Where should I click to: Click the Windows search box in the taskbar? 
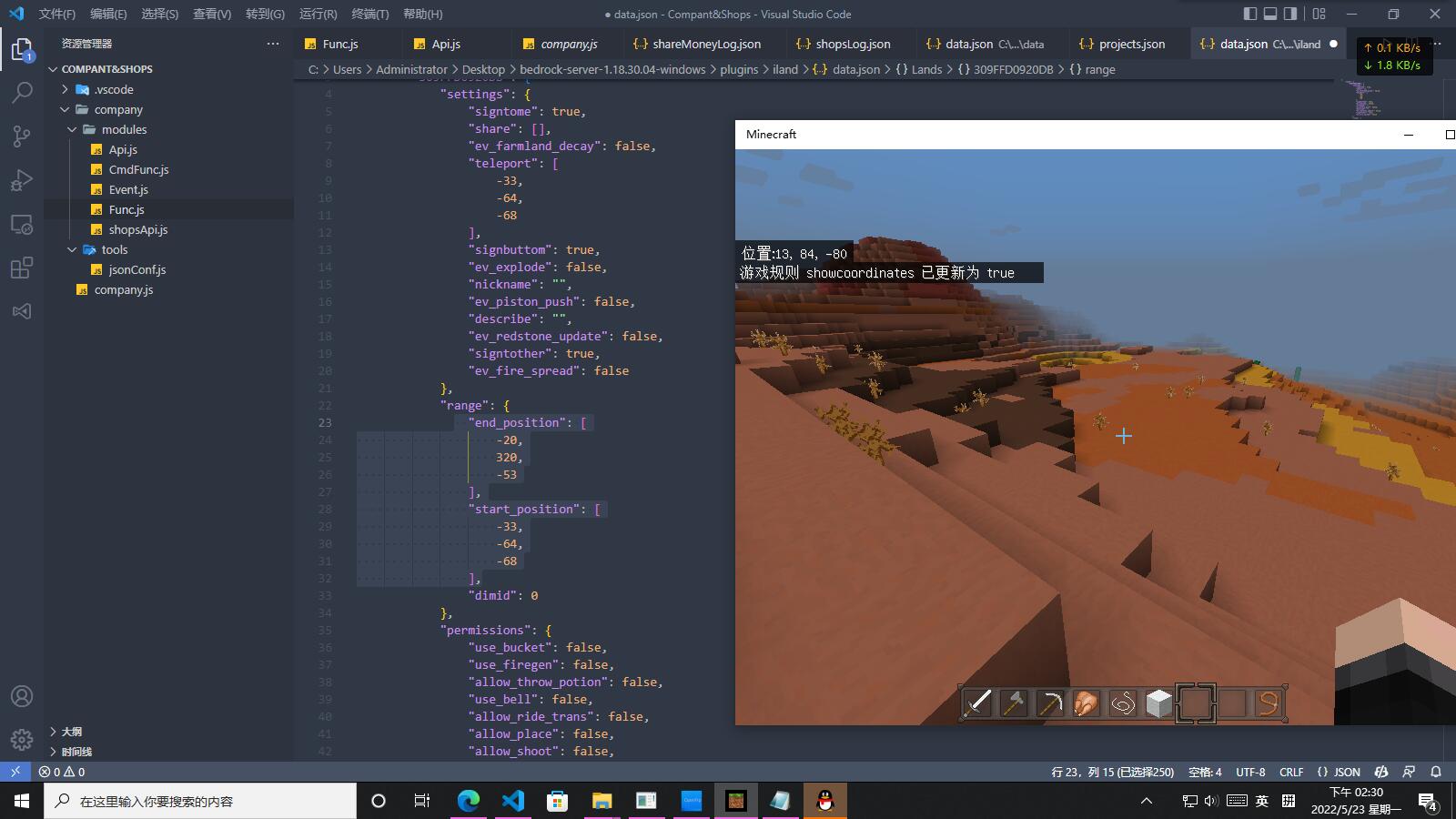[200, 801]
